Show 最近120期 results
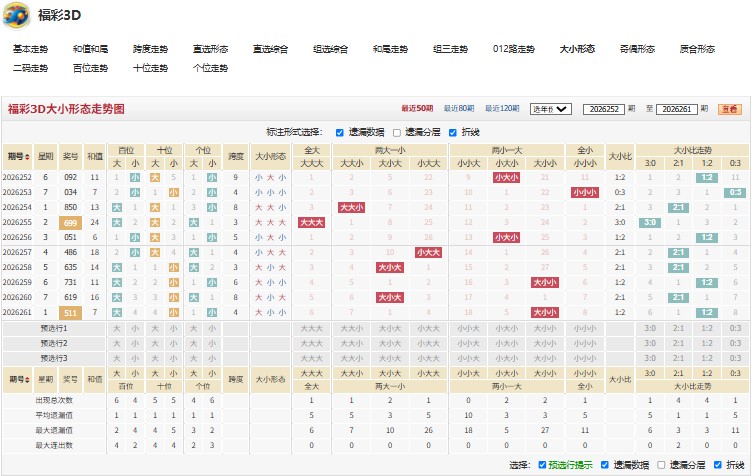The image size is (753, 476). pyautogui.click(x=502, y=109)
